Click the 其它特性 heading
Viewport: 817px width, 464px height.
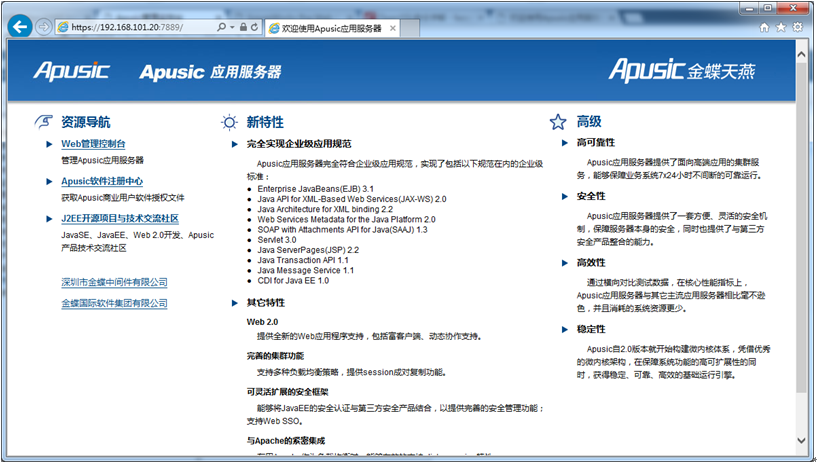coord(266,303)
